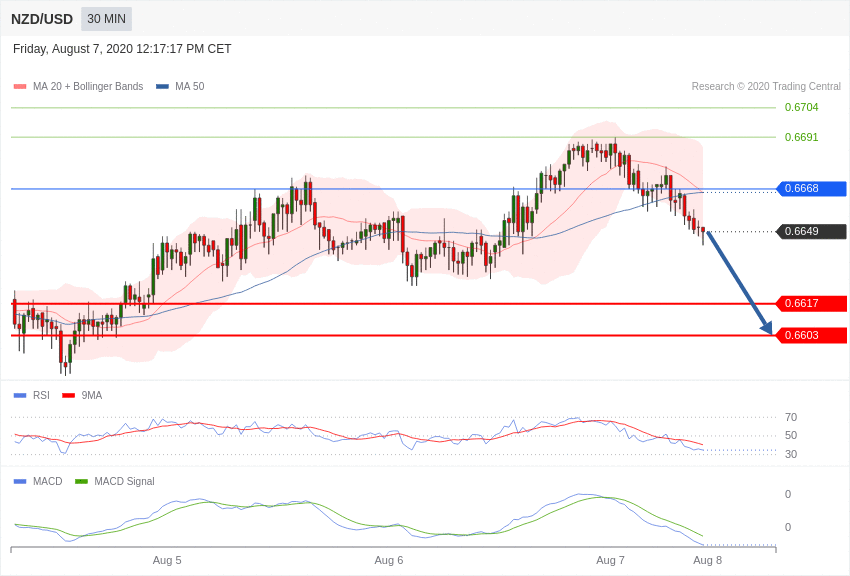Select the 30 MIN timeframe button
The height and width of the screenshot is (576, 850).
(106, 19)
